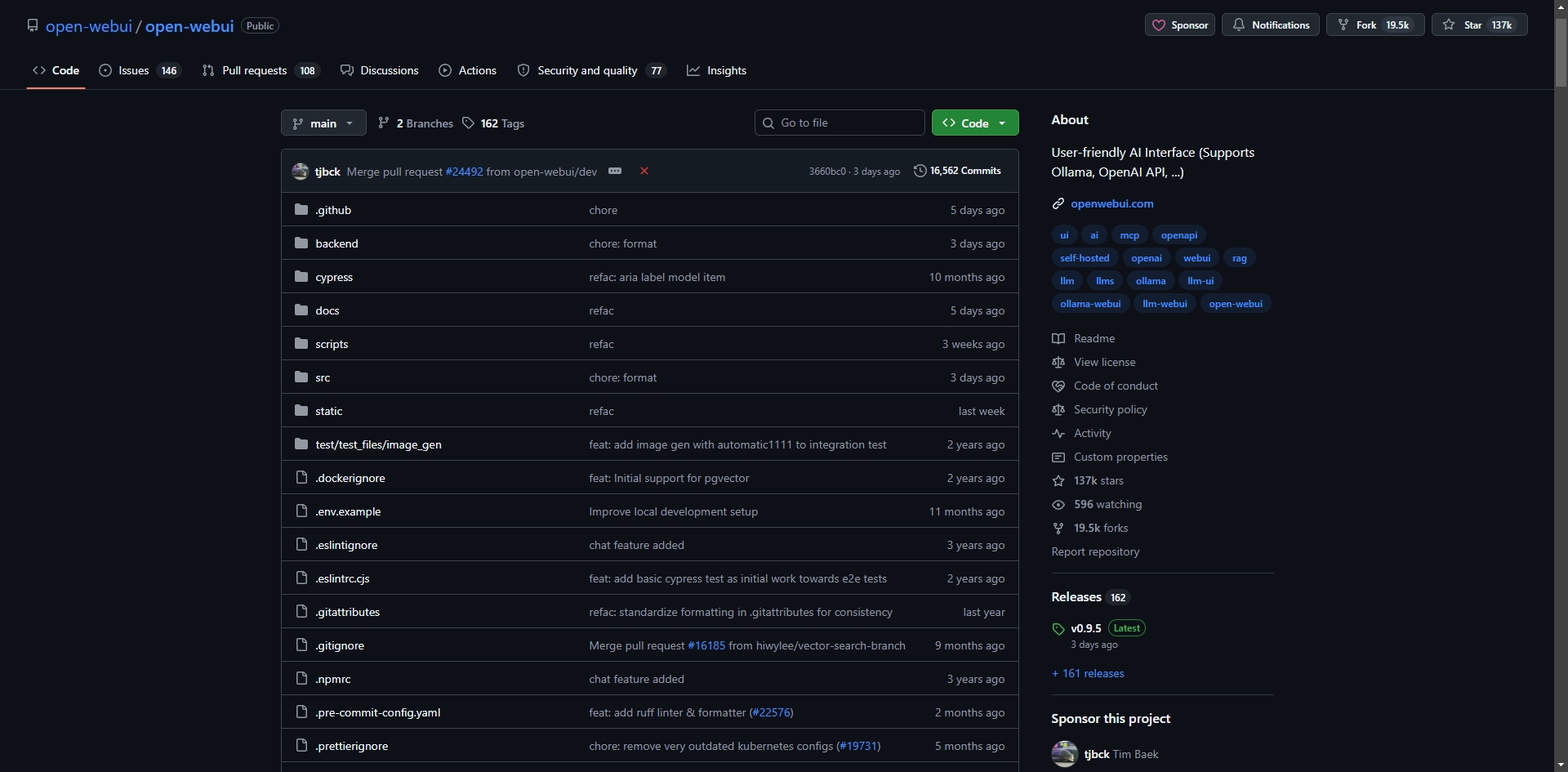Screen dimensions: 1568x772
Task: Open the src folder name link
Action: [x=323, y=377]
